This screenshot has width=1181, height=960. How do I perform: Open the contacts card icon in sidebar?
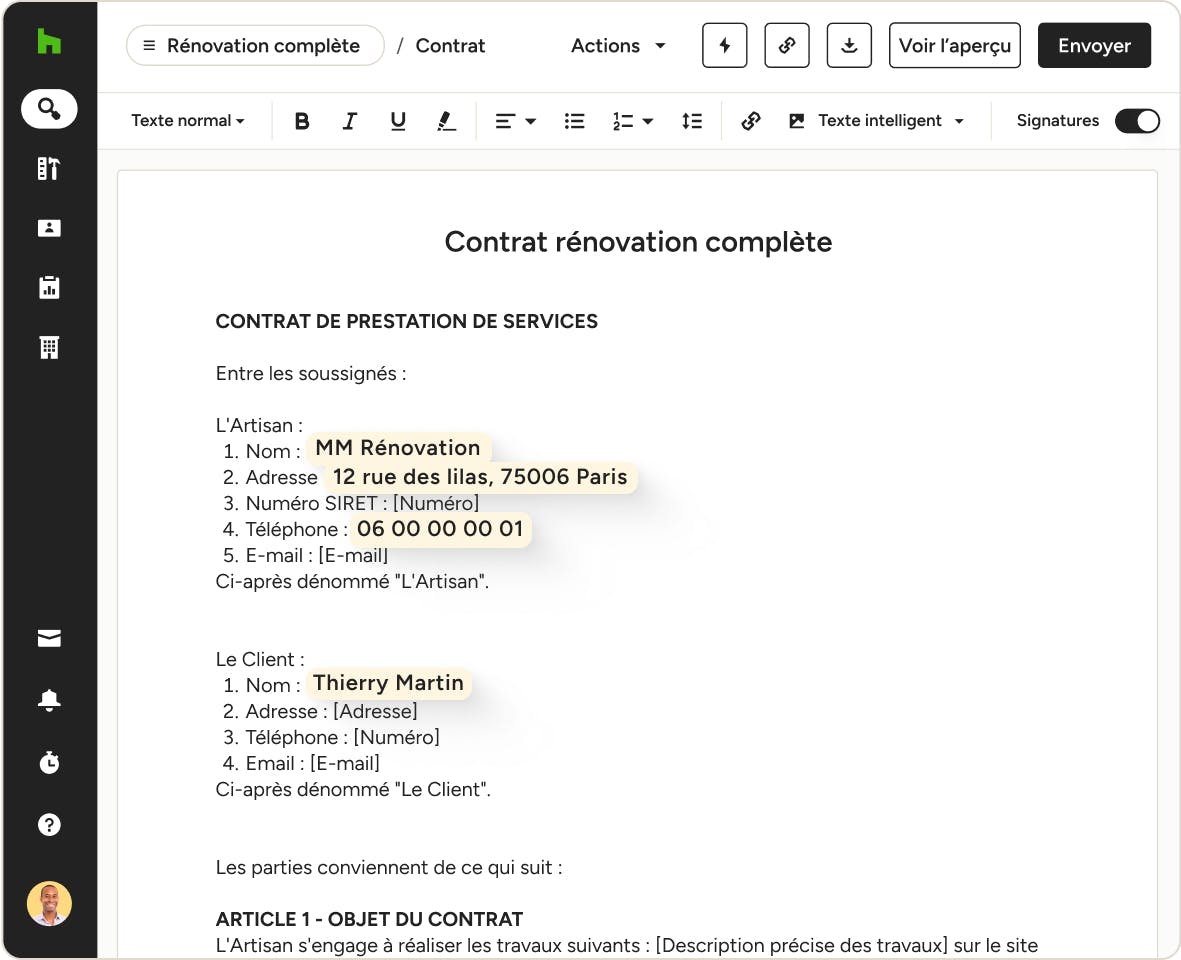click(49, 228)
